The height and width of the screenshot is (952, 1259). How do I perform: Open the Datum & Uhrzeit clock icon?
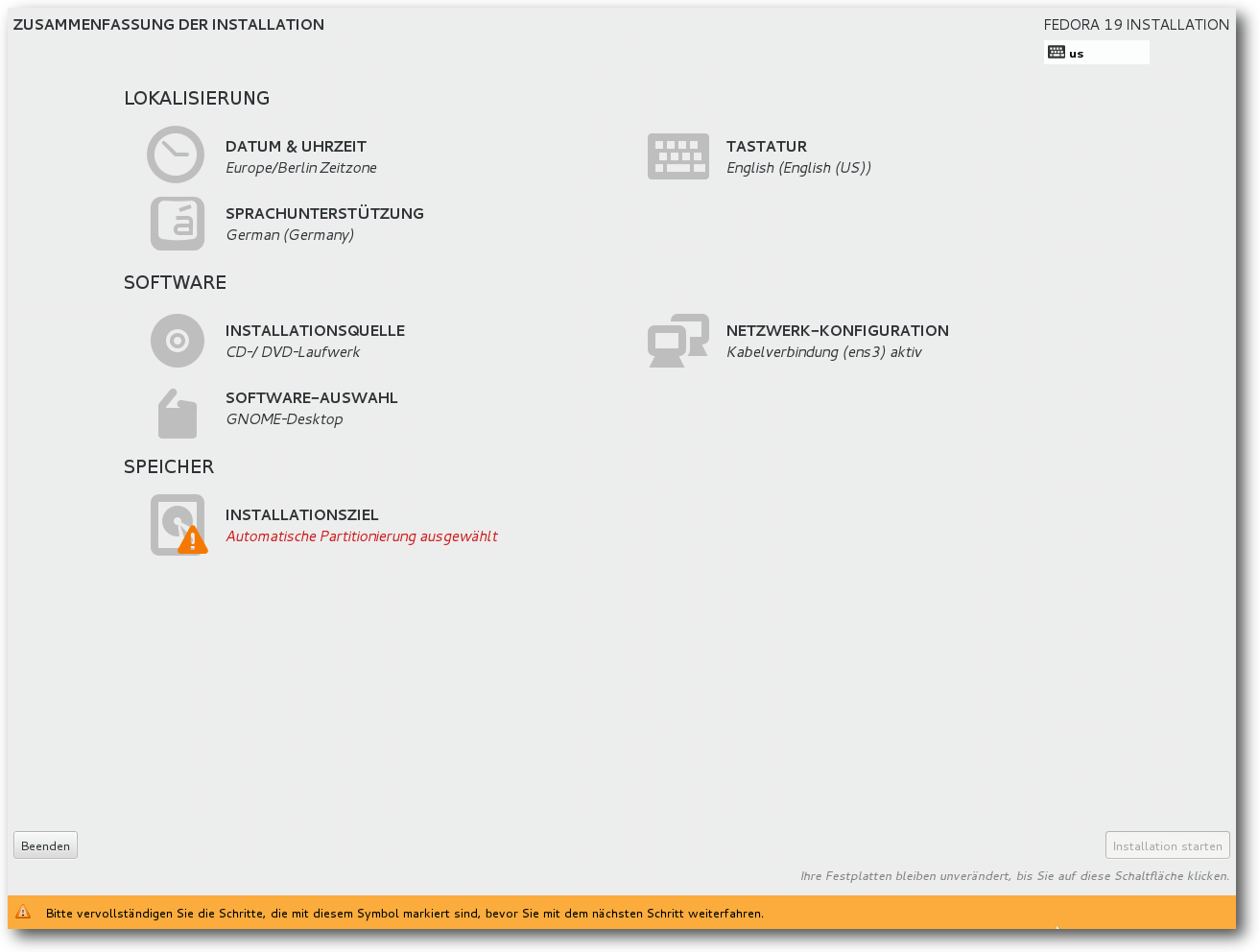176,155
